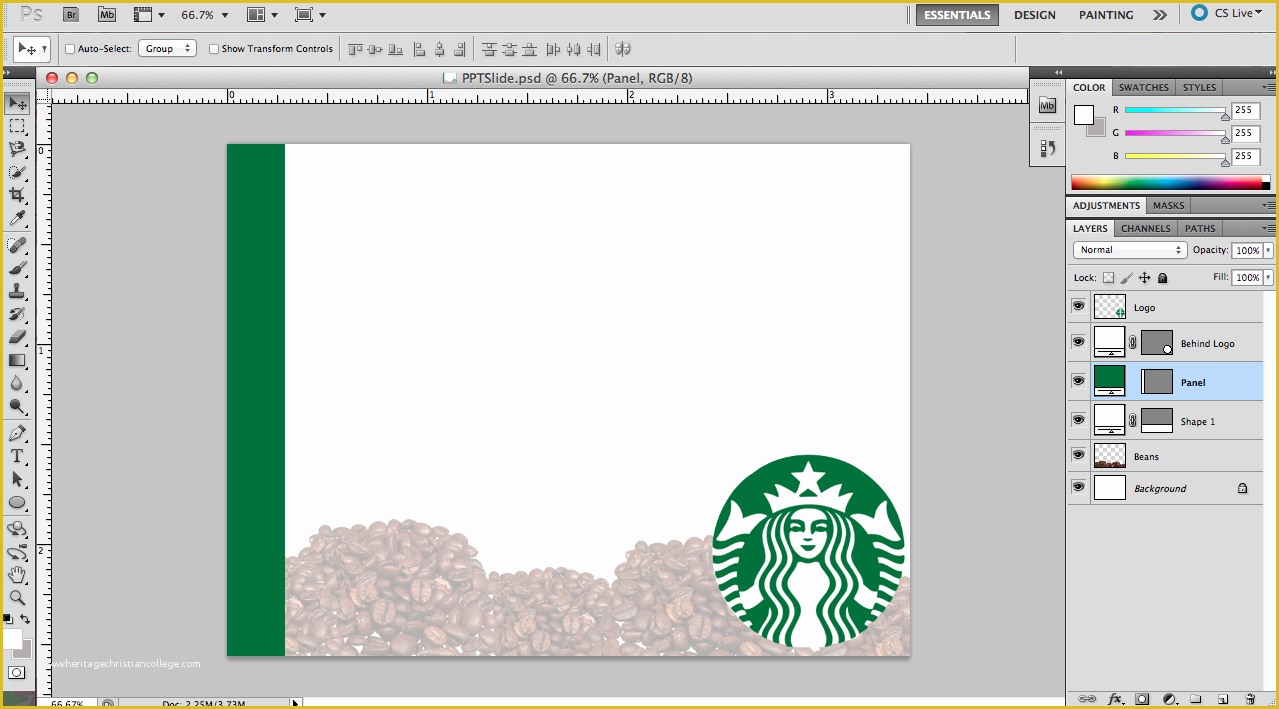This screenshot has height=709, width=1279.
Task: Toggle Lock transparent pixels
Action: click(1108, 278)
